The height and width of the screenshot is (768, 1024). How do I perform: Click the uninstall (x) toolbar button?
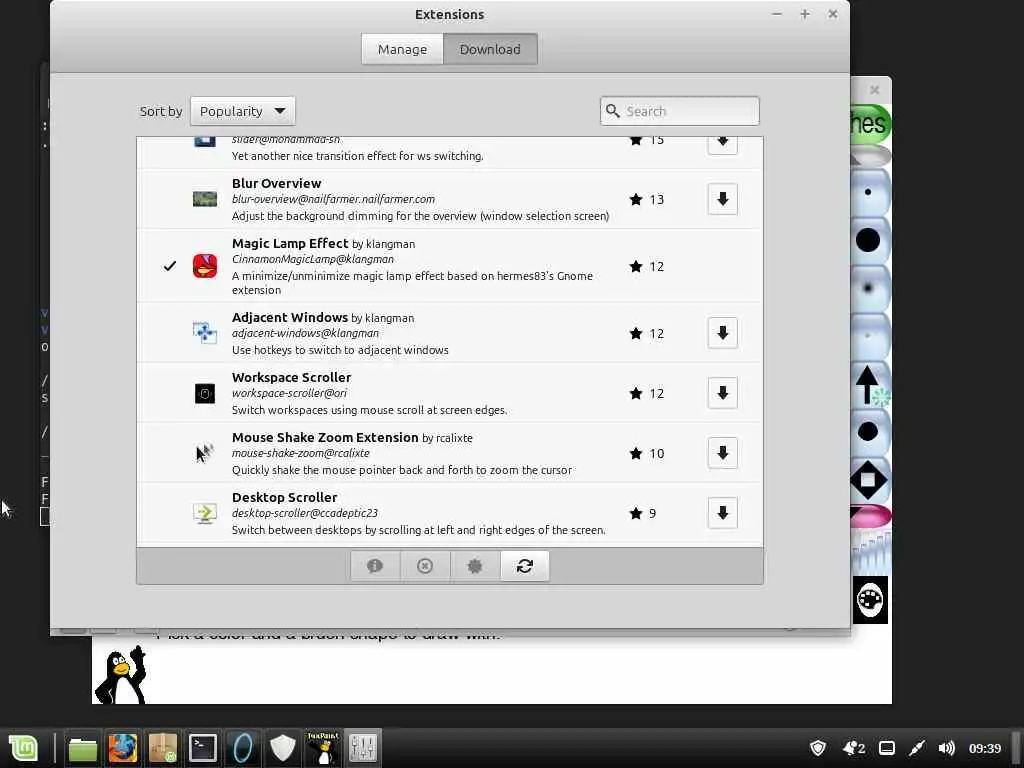click(425, 566)
